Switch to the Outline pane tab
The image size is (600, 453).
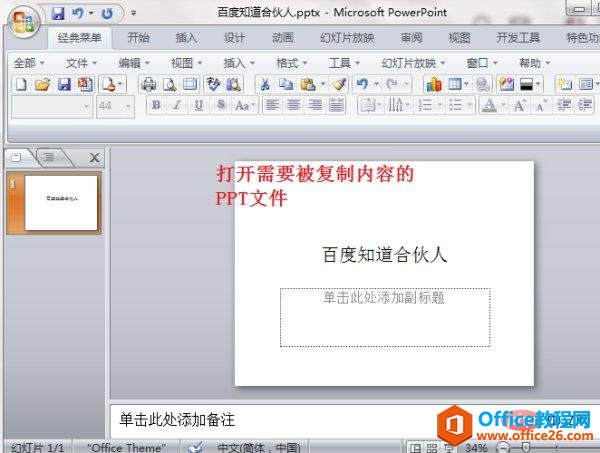tap(49, 157)
